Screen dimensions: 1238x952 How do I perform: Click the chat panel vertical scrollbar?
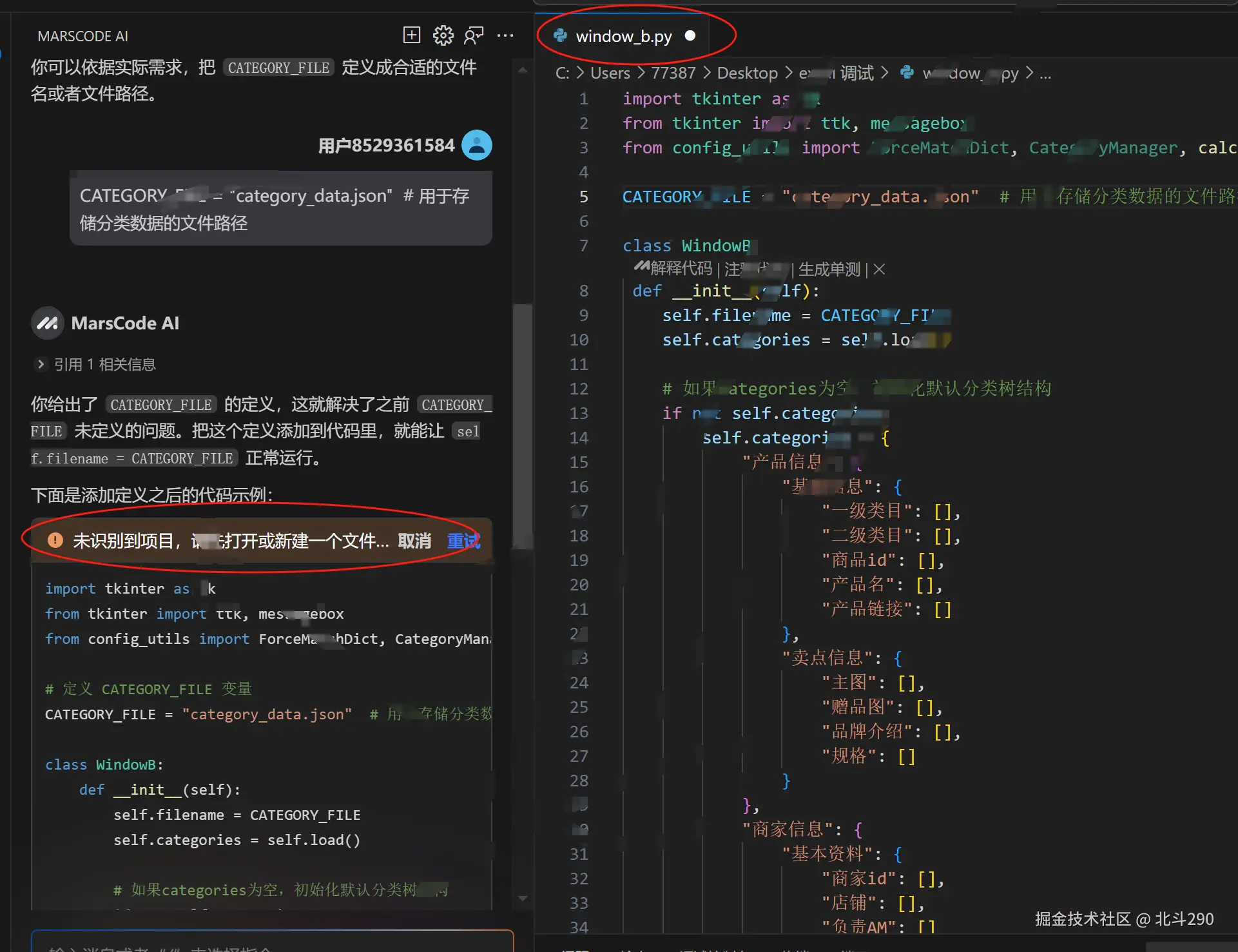[x=522, y=425]
